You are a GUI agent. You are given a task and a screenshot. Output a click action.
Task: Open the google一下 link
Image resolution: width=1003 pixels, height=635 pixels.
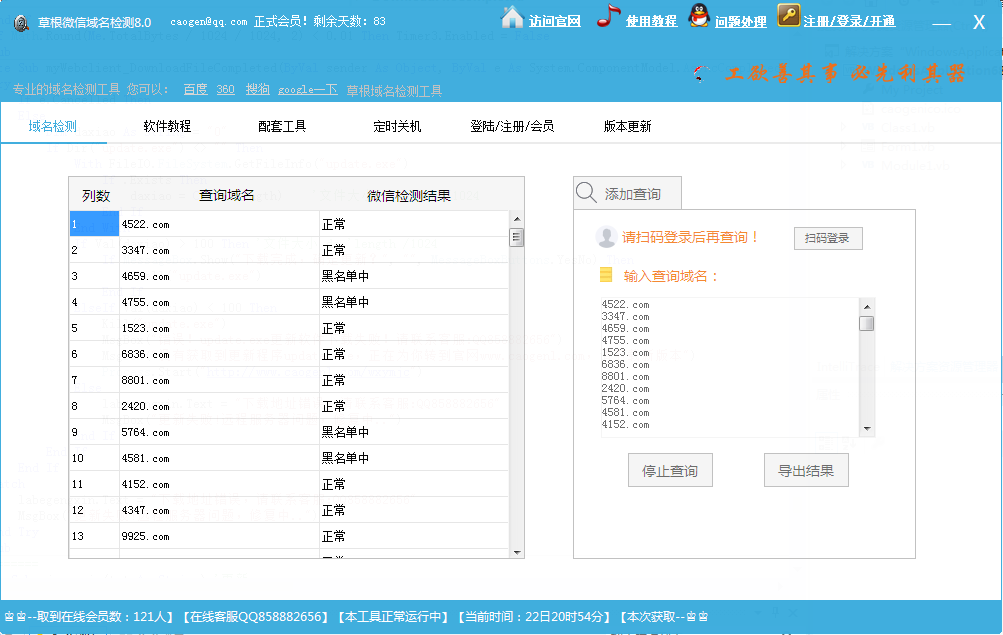point(307,90)
